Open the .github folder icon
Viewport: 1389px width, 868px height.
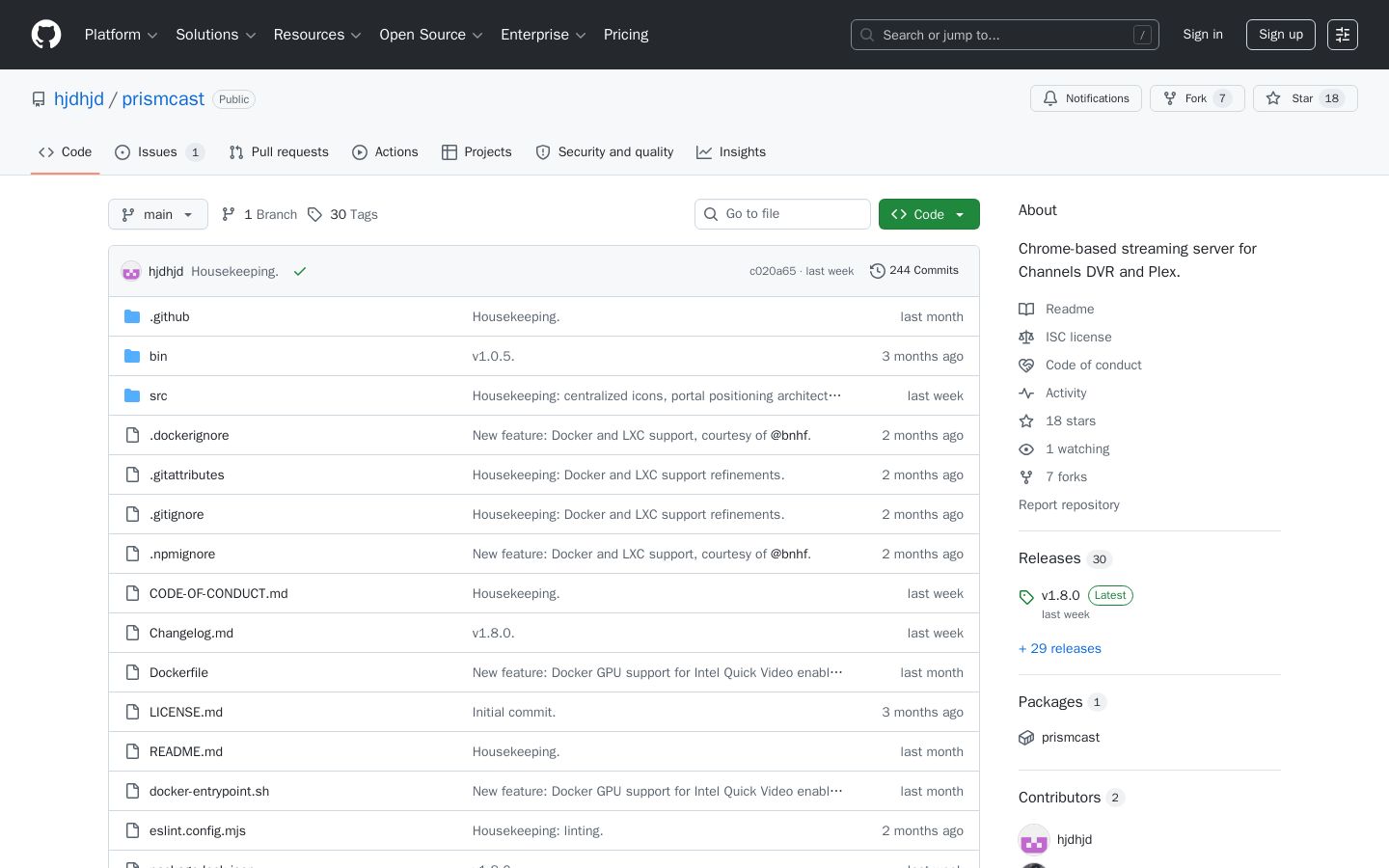(x=132, y=316)
